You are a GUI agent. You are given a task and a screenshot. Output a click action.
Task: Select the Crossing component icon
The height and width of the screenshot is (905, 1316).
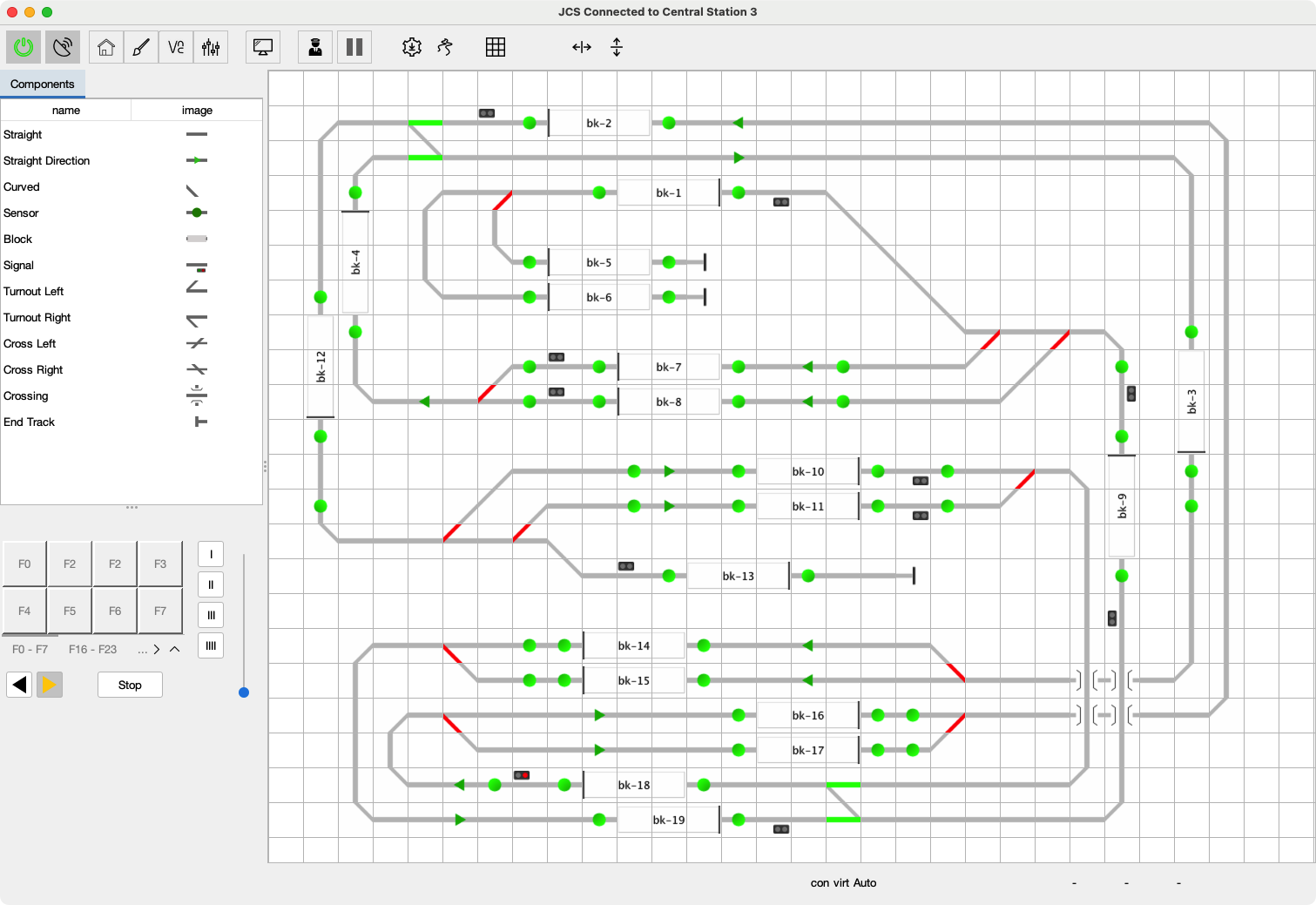coord(197,395)
